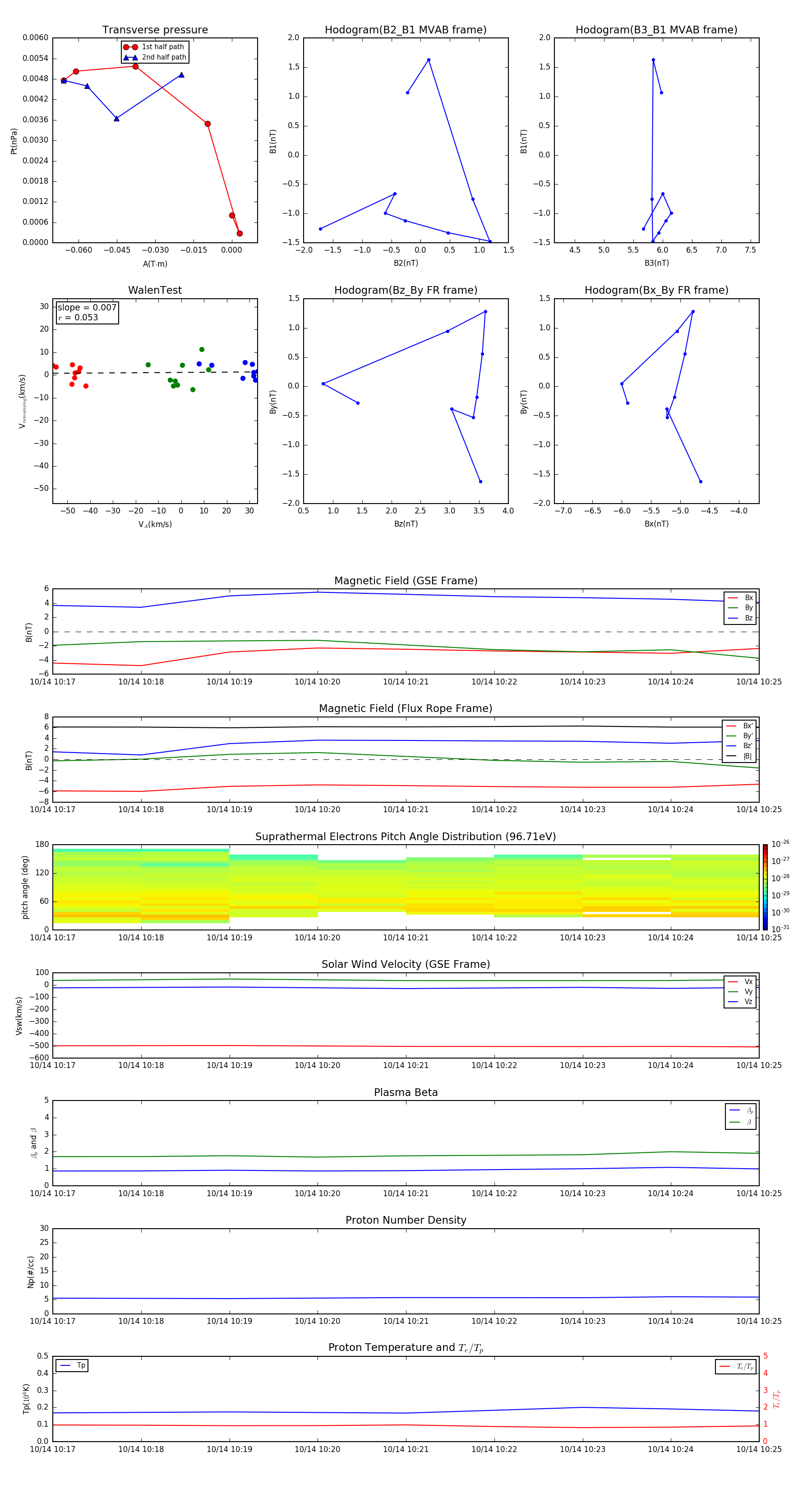Click the Bx legend entry in GSE field panel
Image resolution: width=812 pixels, height=1489 pixels.
740,598
